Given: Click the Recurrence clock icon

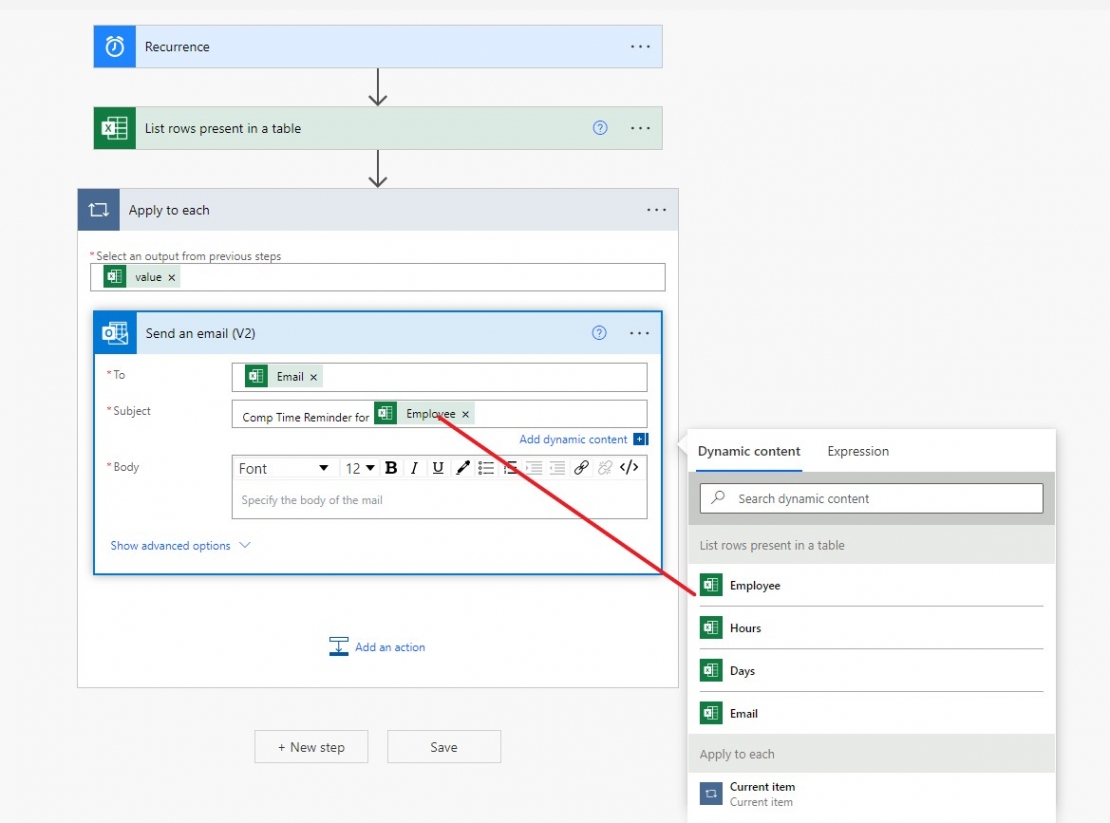Looking at the screenshot, I should pos(114,46).
